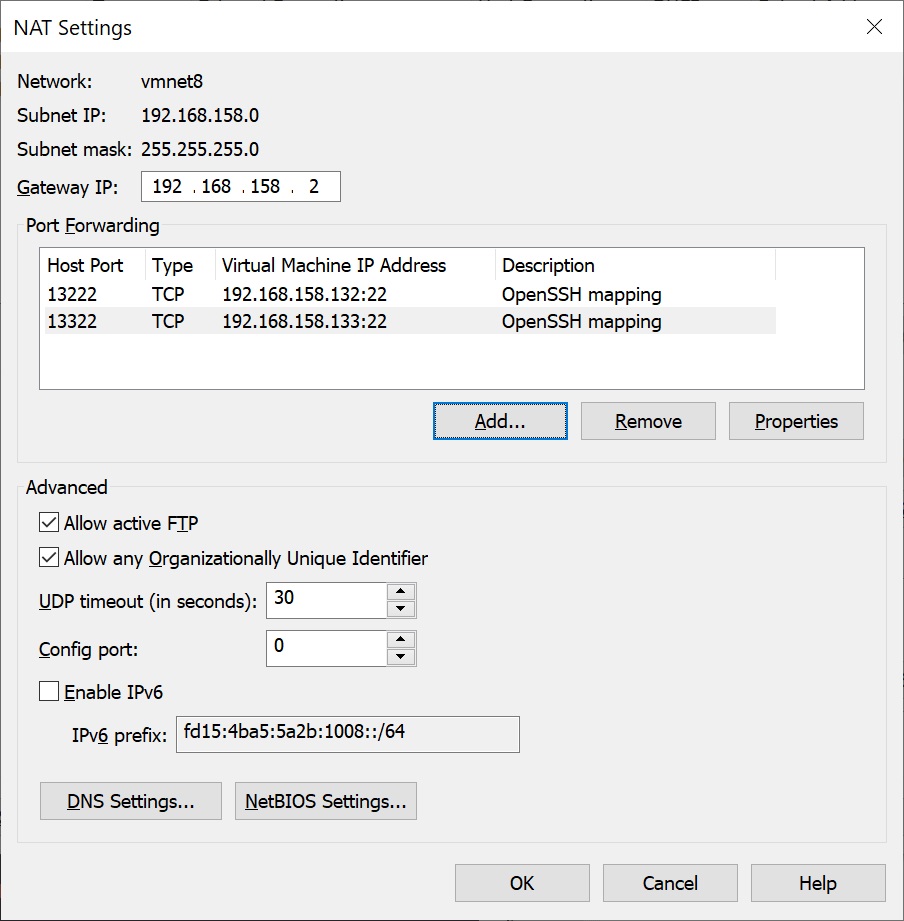
Task: Cancel the NAT Settings dialog
Action: [669, 883]
